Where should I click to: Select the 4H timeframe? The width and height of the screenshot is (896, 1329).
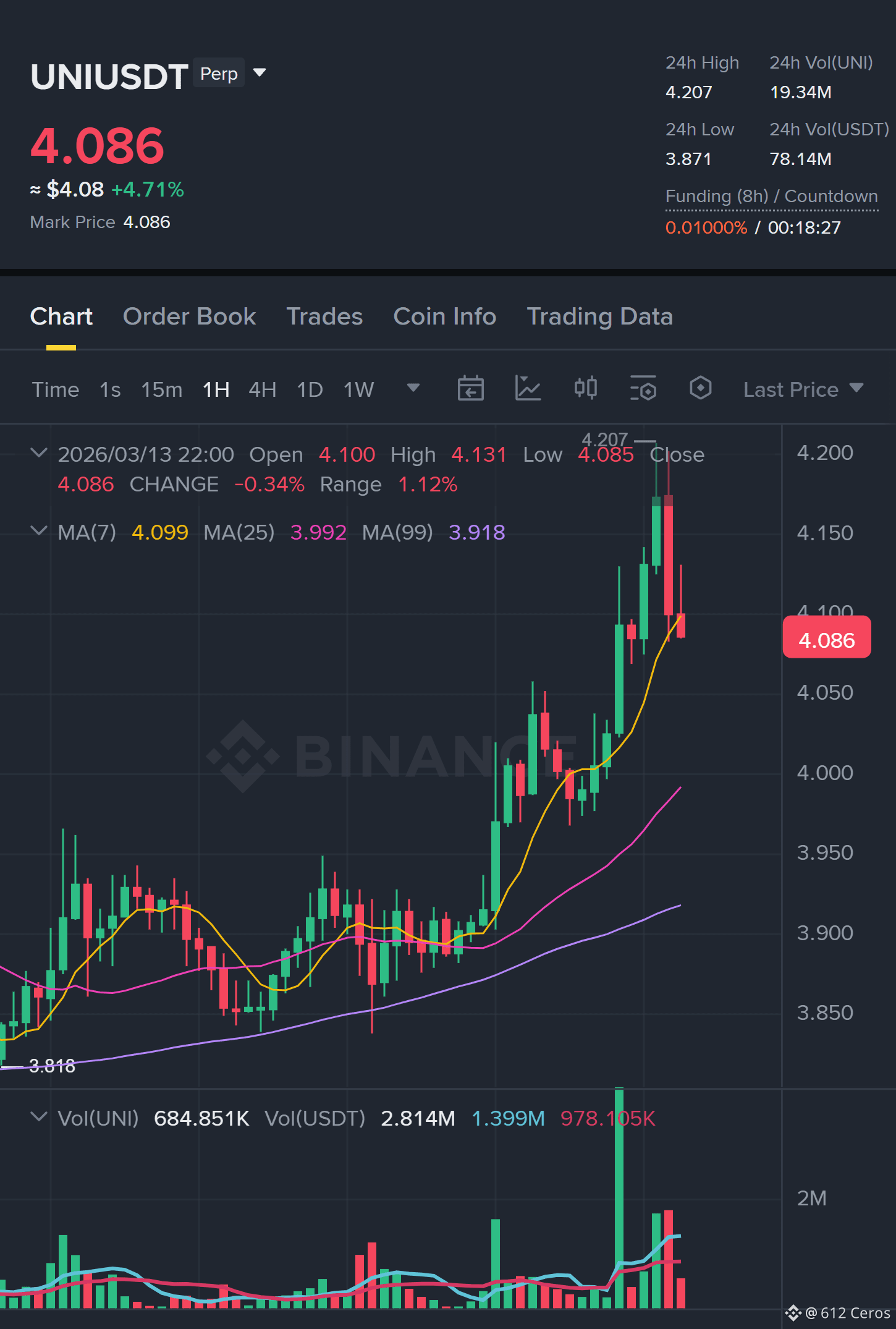[262, 389]
